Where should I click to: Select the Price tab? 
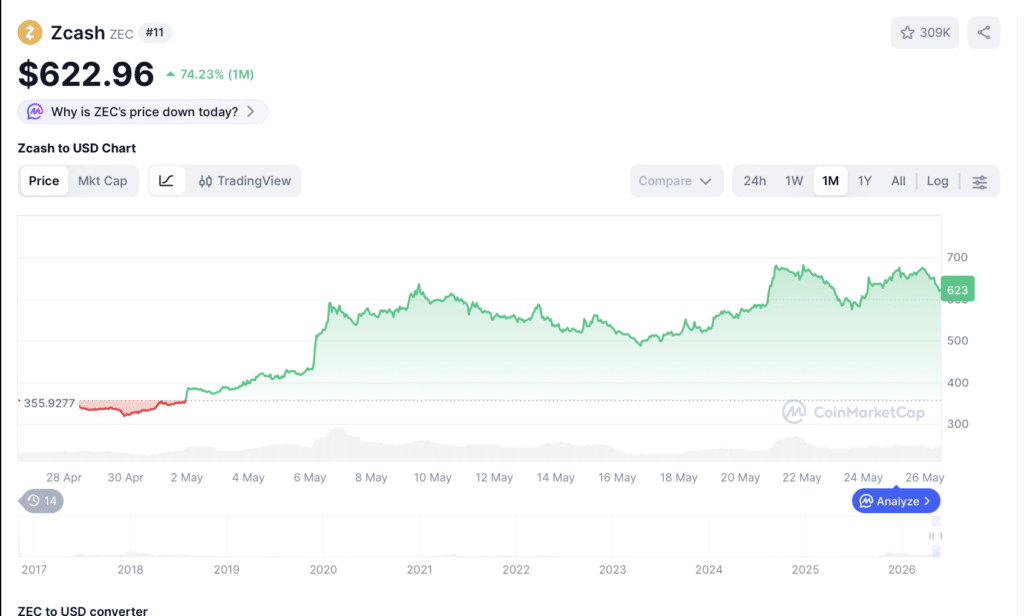click(44, 181)
